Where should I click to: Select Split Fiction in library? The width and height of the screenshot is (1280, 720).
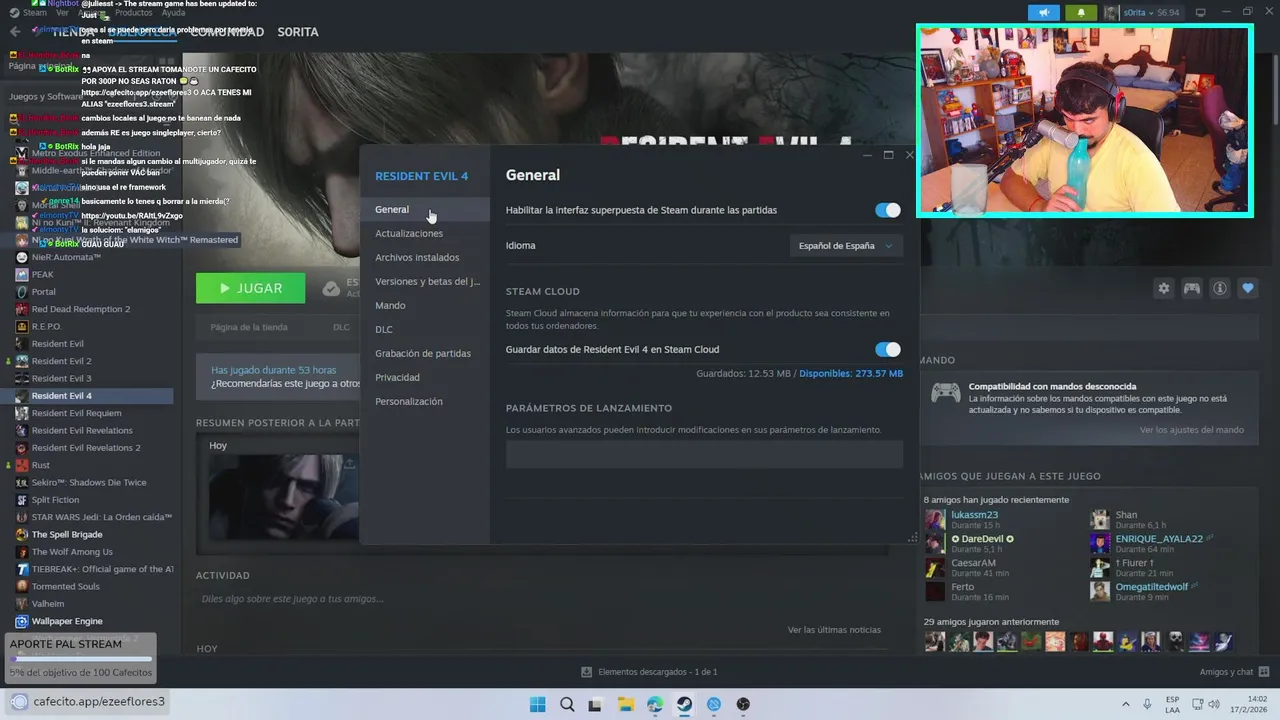tap(55, 500)
